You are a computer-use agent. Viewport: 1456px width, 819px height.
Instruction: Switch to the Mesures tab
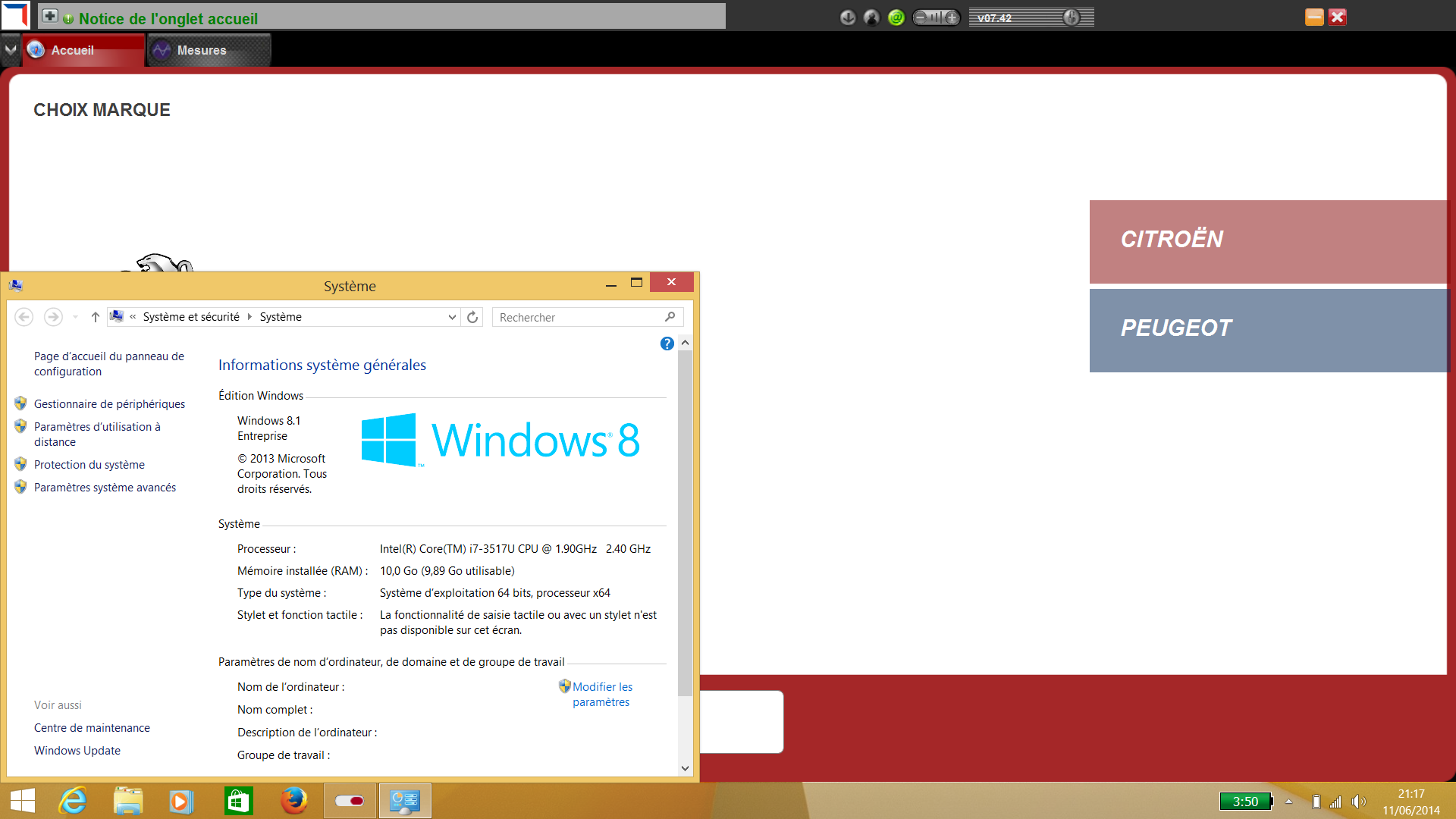tap(201, 50)
